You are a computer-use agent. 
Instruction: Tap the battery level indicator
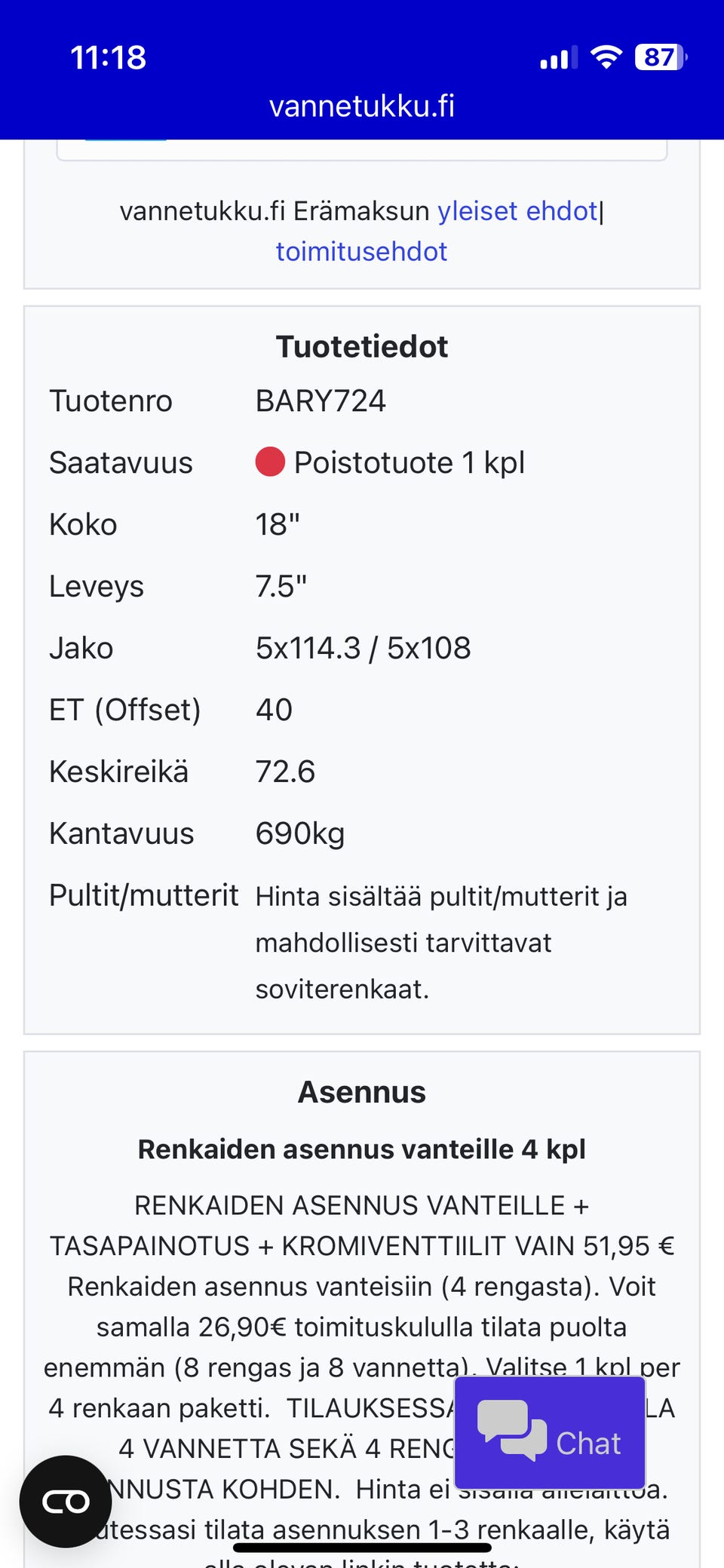point(661,57)
